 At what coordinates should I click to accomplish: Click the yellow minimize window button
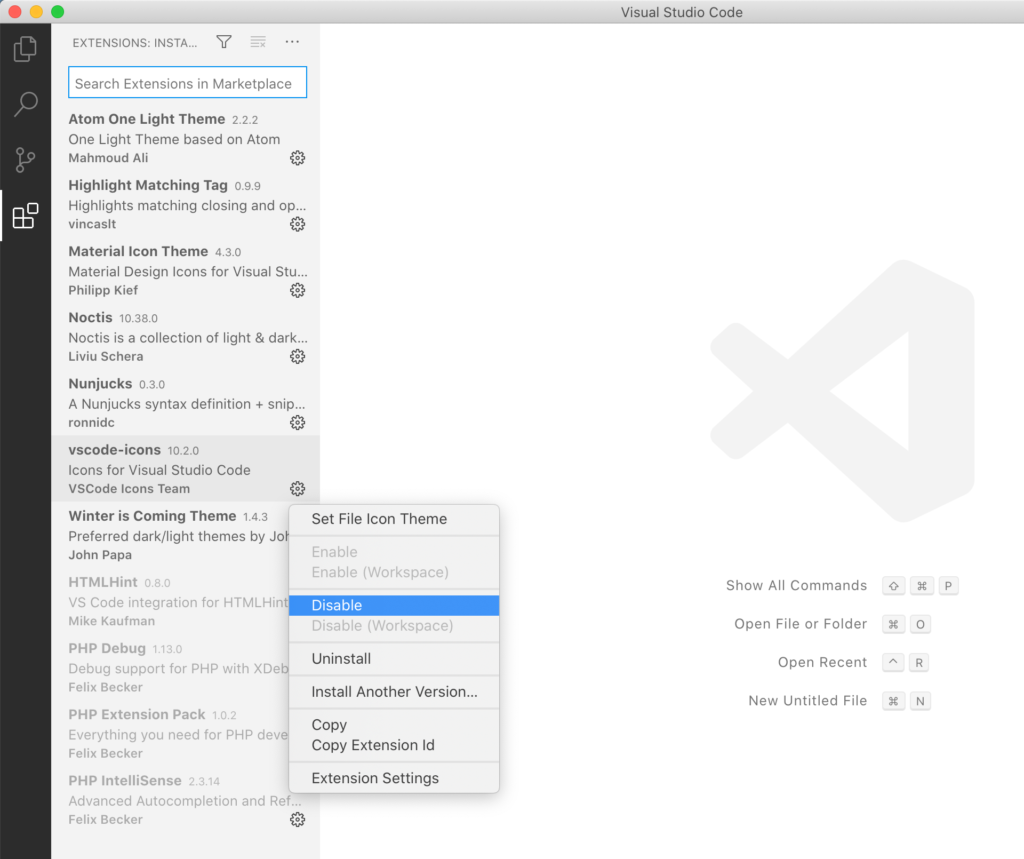(x=37, y=12)
